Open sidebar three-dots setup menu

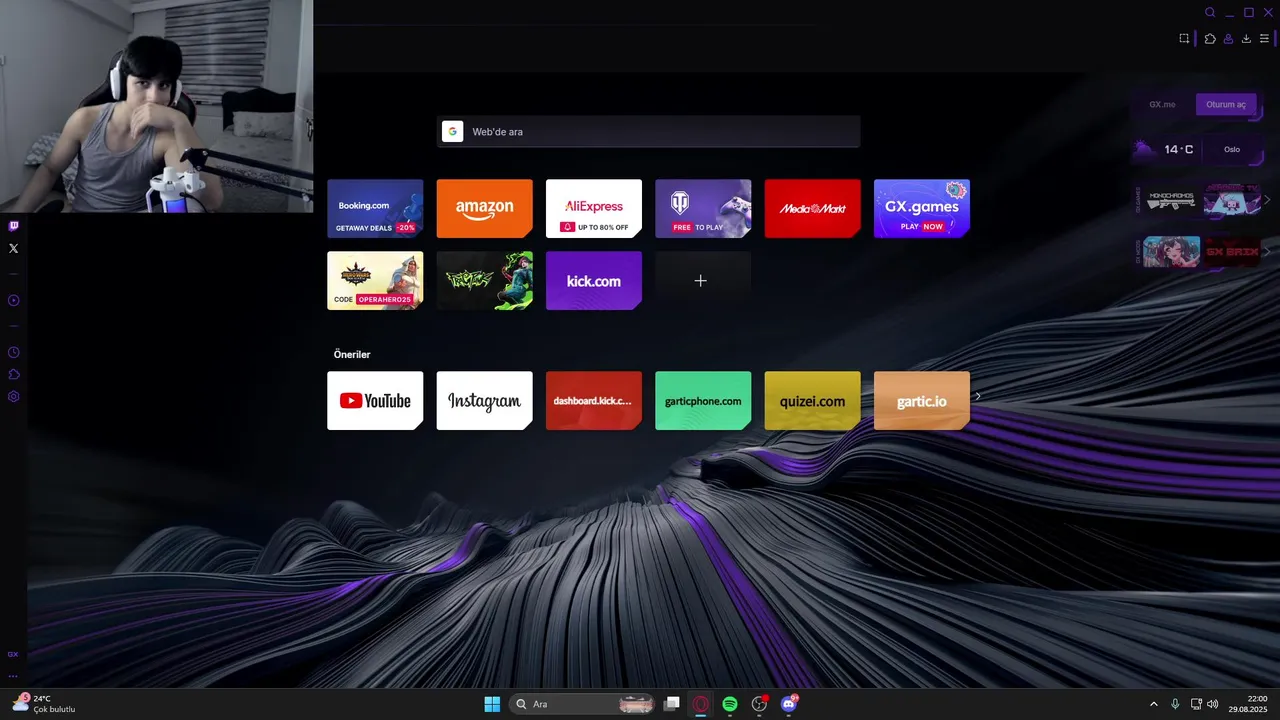point(13,675)
